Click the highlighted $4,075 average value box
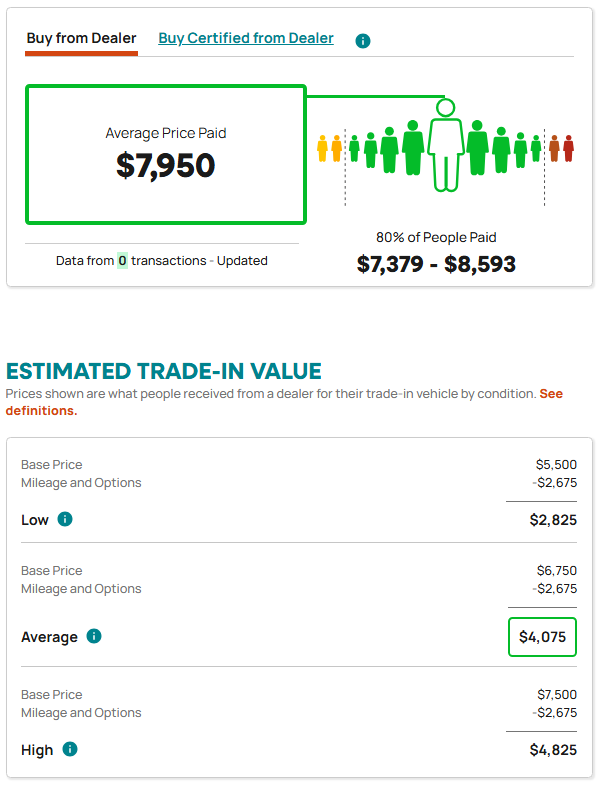 click(542, 637)
